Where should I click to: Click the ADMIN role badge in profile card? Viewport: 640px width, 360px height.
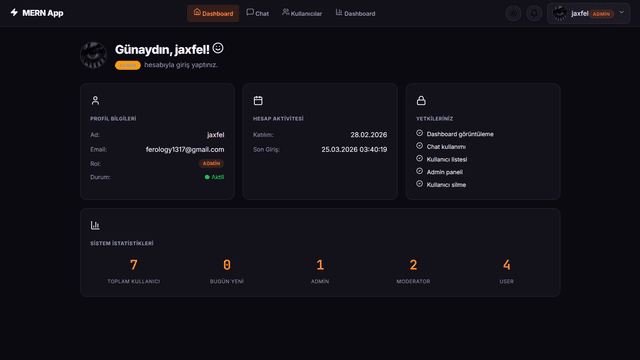tap(211, 163)
